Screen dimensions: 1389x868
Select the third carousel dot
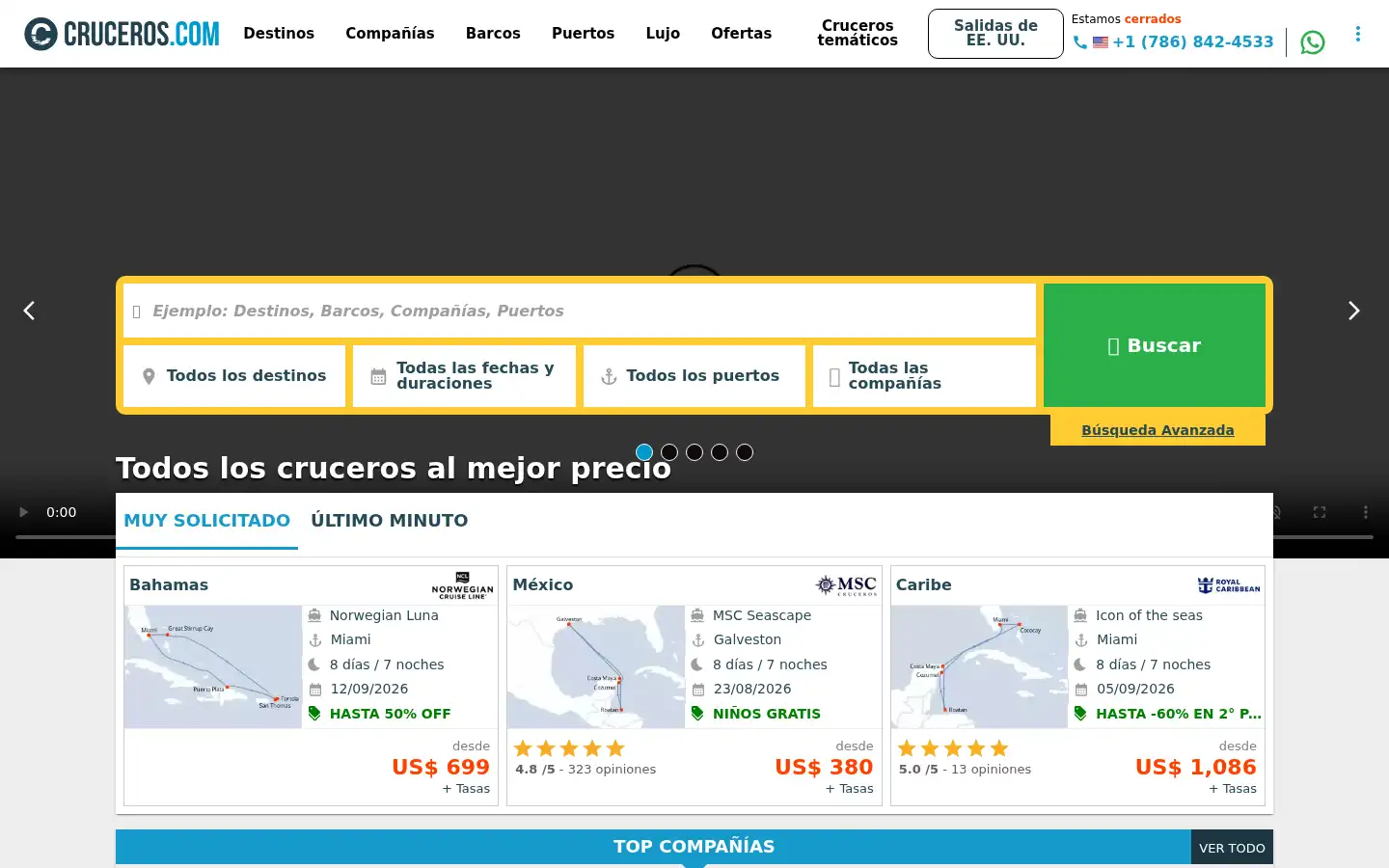pos(694,452)
